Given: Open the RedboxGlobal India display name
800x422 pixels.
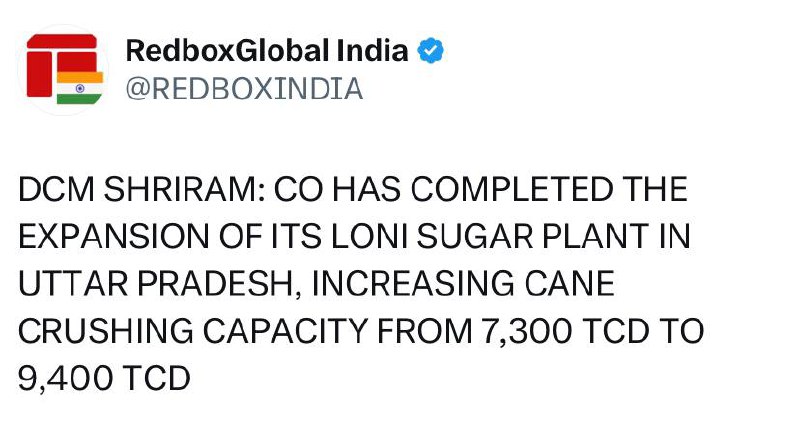Looking at the screenshot, I should (267, 50).
